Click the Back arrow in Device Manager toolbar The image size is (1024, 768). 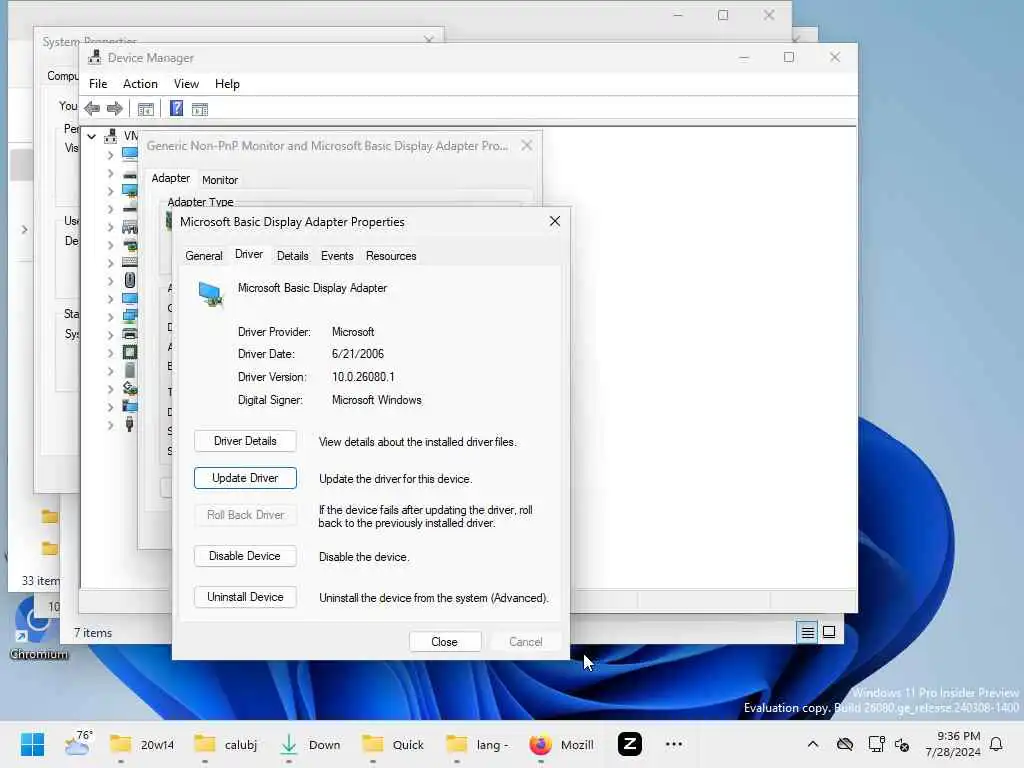[x=92, y=108]
